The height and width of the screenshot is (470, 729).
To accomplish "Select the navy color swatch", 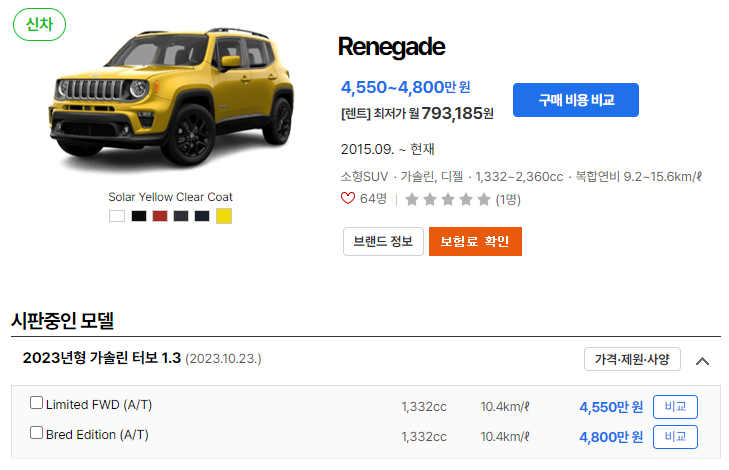I will click(202, 216).
